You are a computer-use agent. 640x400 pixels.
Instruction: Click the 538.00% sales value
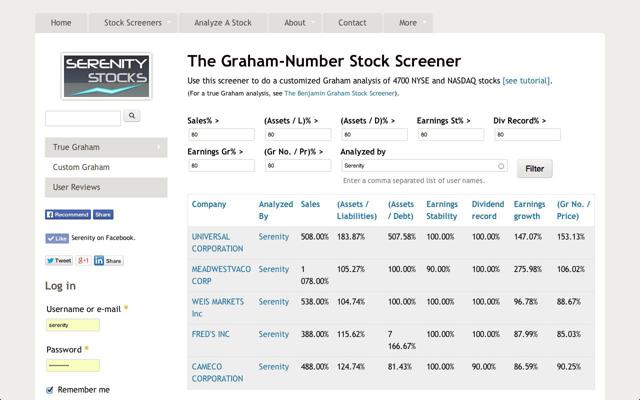tap(315, 302)
